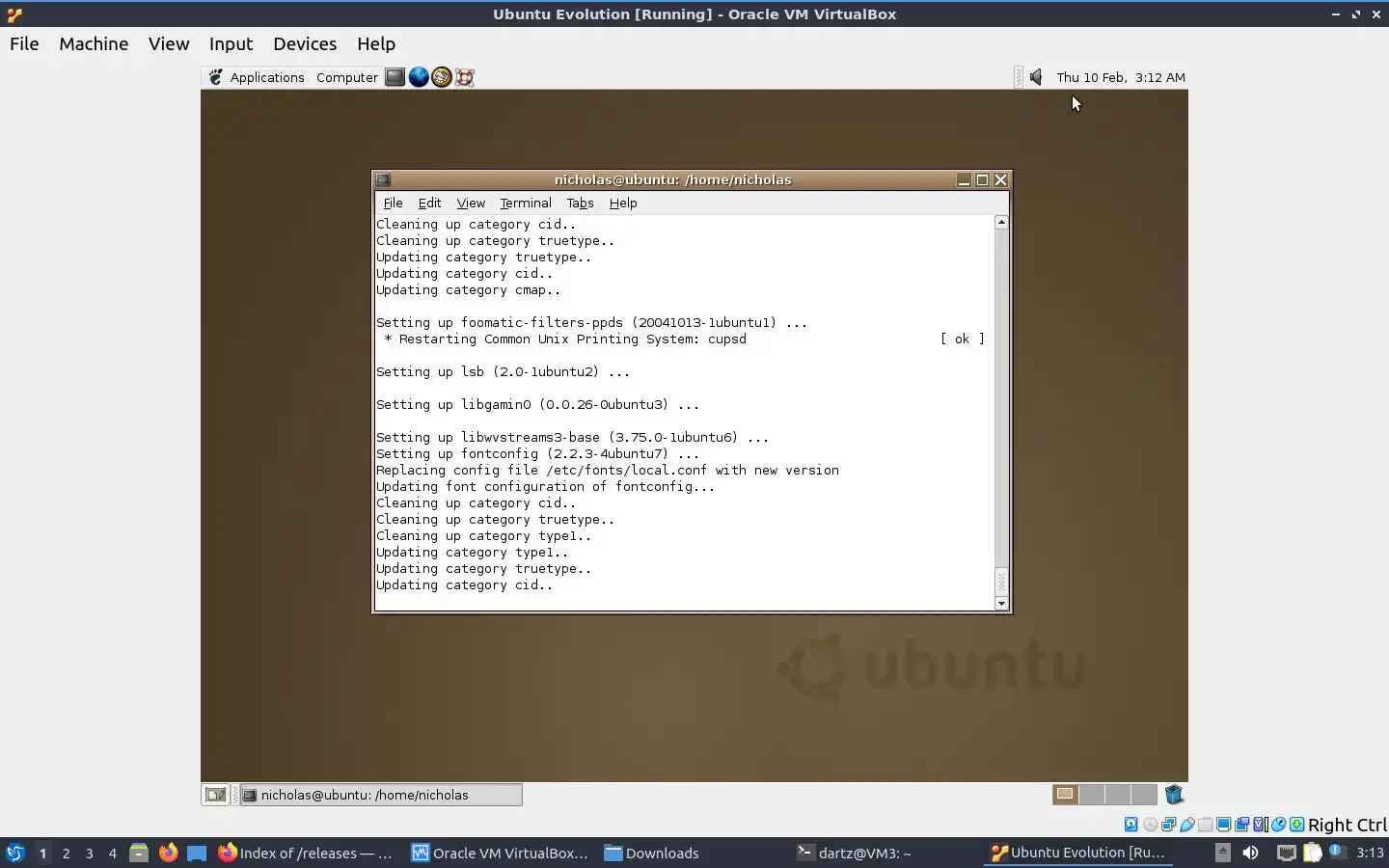
Task: Open the GNOME Computer menu
Action: (x=347, y=77)
